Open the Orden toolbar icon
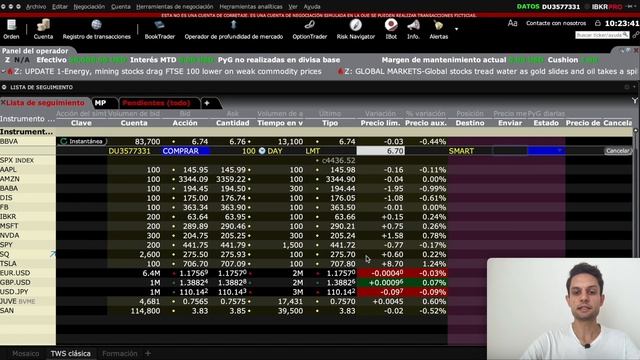Screen dimensions: 640x360 click(11, 29)
